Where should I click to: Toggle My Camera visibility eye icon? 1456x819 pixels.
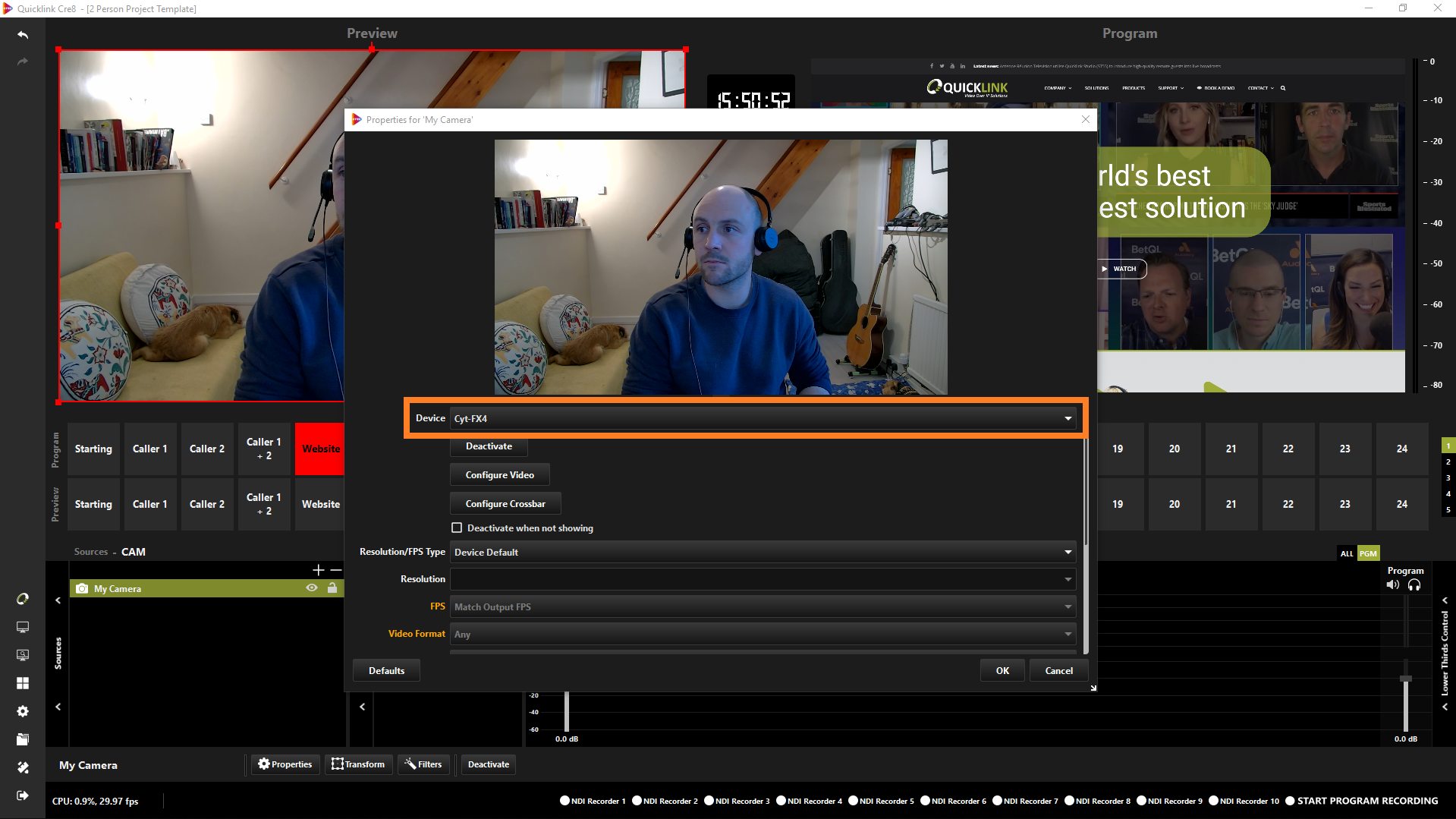point(312,588)
